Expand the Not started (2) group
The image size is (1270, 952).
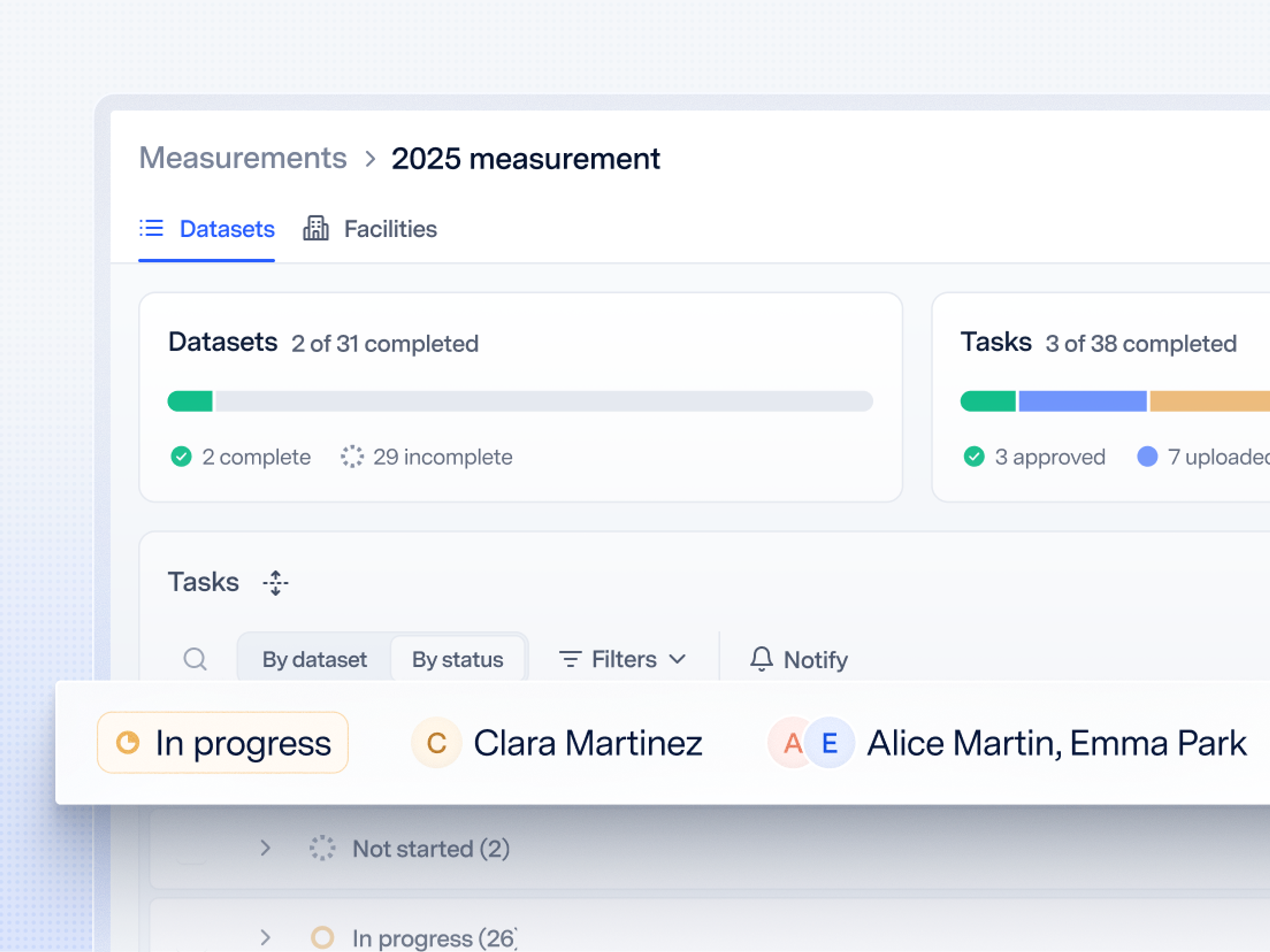click(265, 848)
